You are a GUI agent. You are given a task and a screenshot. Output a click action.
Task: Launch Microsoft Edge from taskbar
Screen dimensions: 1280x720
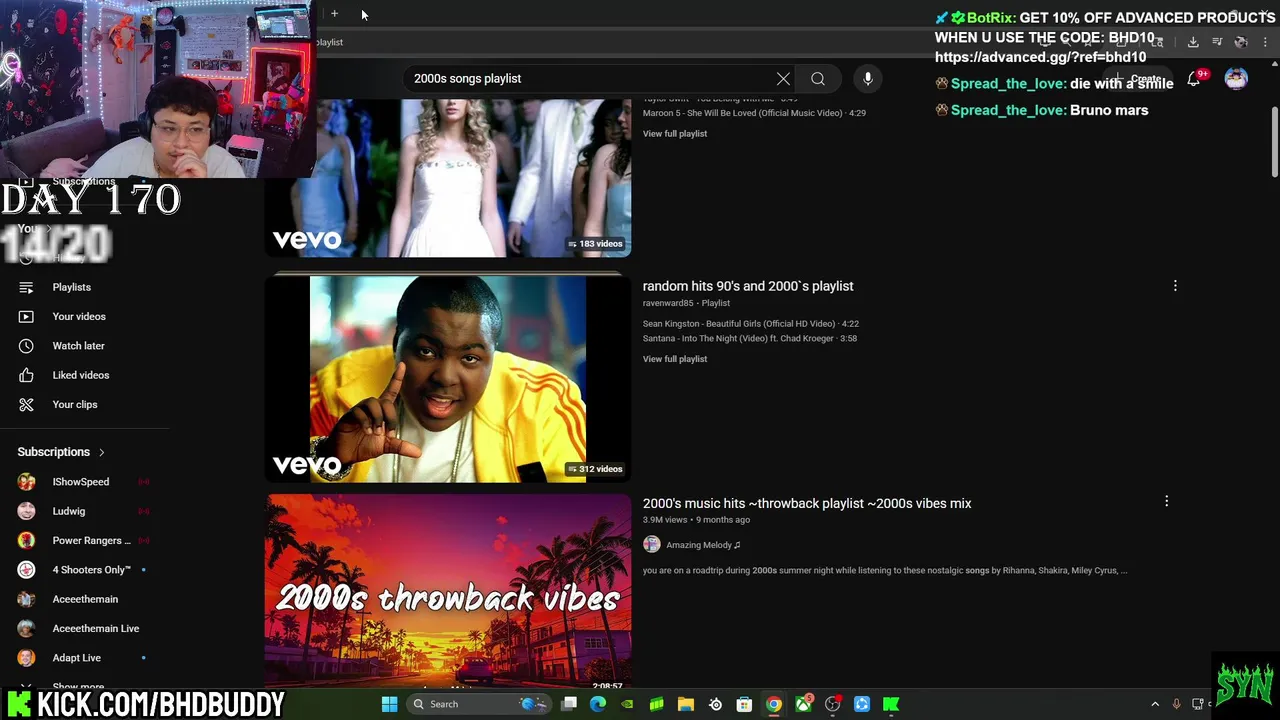(598, 704)
